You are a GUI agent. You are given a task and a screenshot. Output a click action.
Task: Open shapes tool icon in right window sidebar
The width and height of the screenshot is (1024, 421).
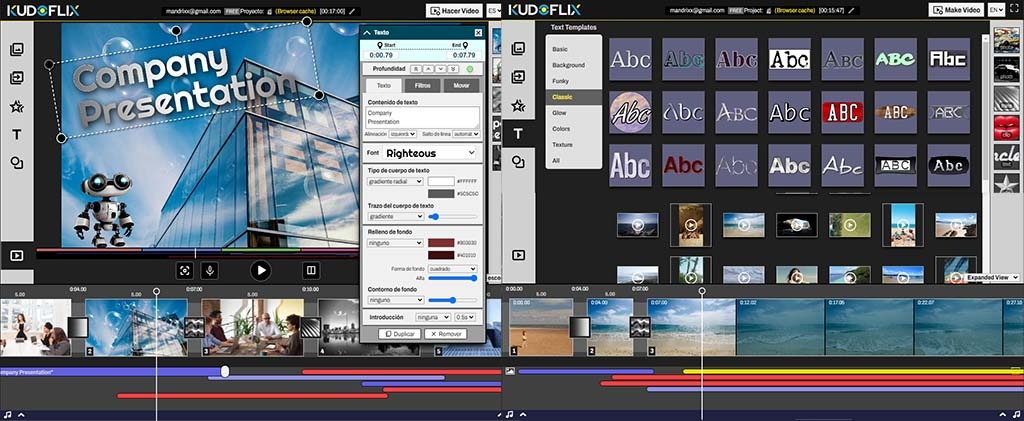[519, 161]
